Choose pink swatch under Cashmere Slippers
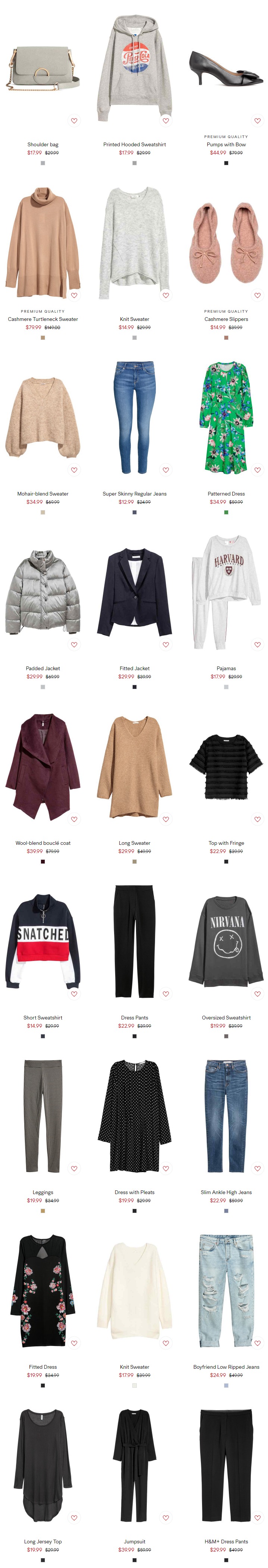The width and height of the screenshot is (268, 1568). 226,338
